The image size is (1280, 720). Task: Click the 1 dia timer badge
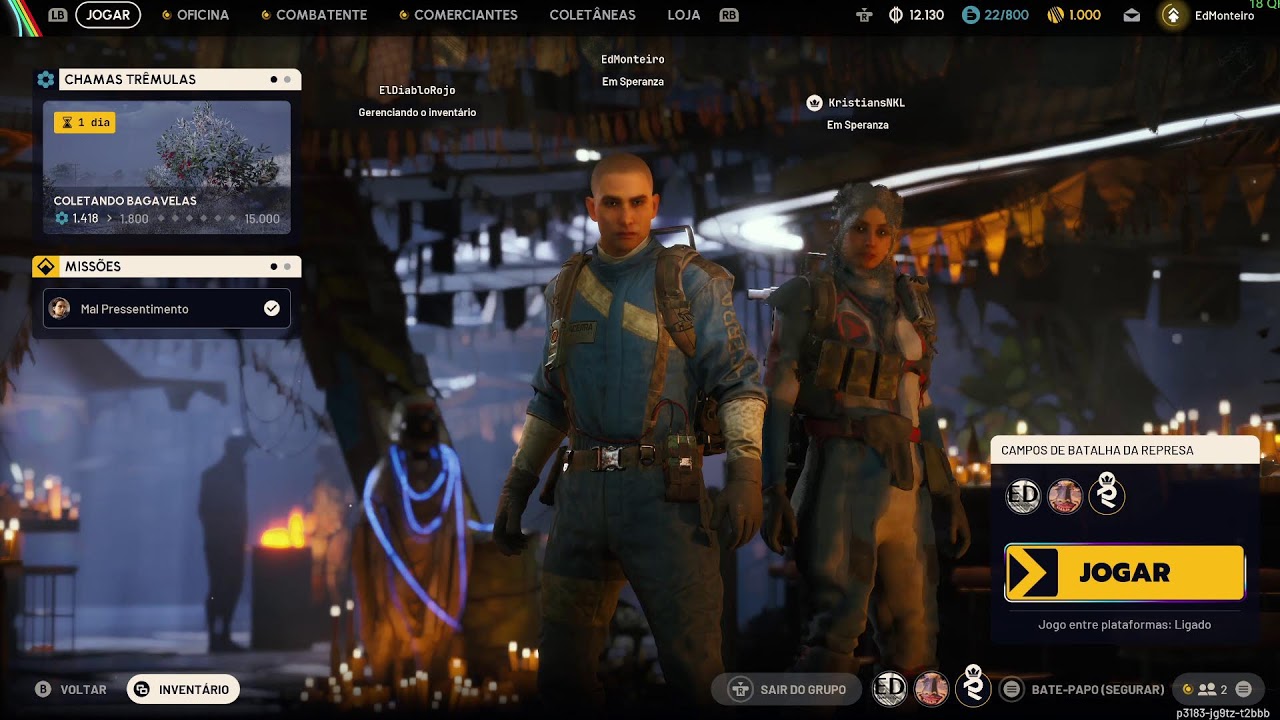click(x=85, y=122)
